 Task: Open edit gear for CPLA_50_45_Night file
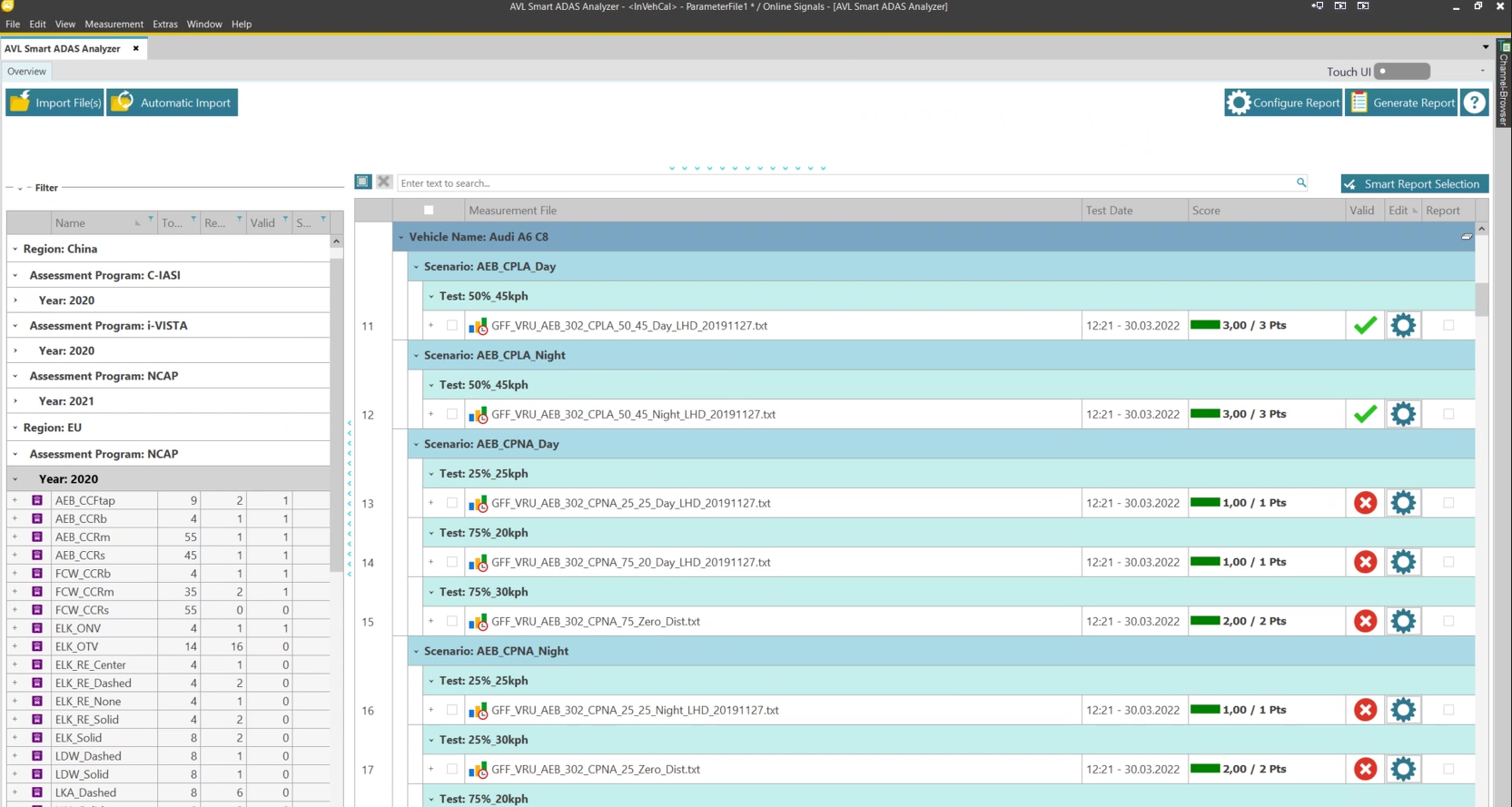coord(1403,414)
